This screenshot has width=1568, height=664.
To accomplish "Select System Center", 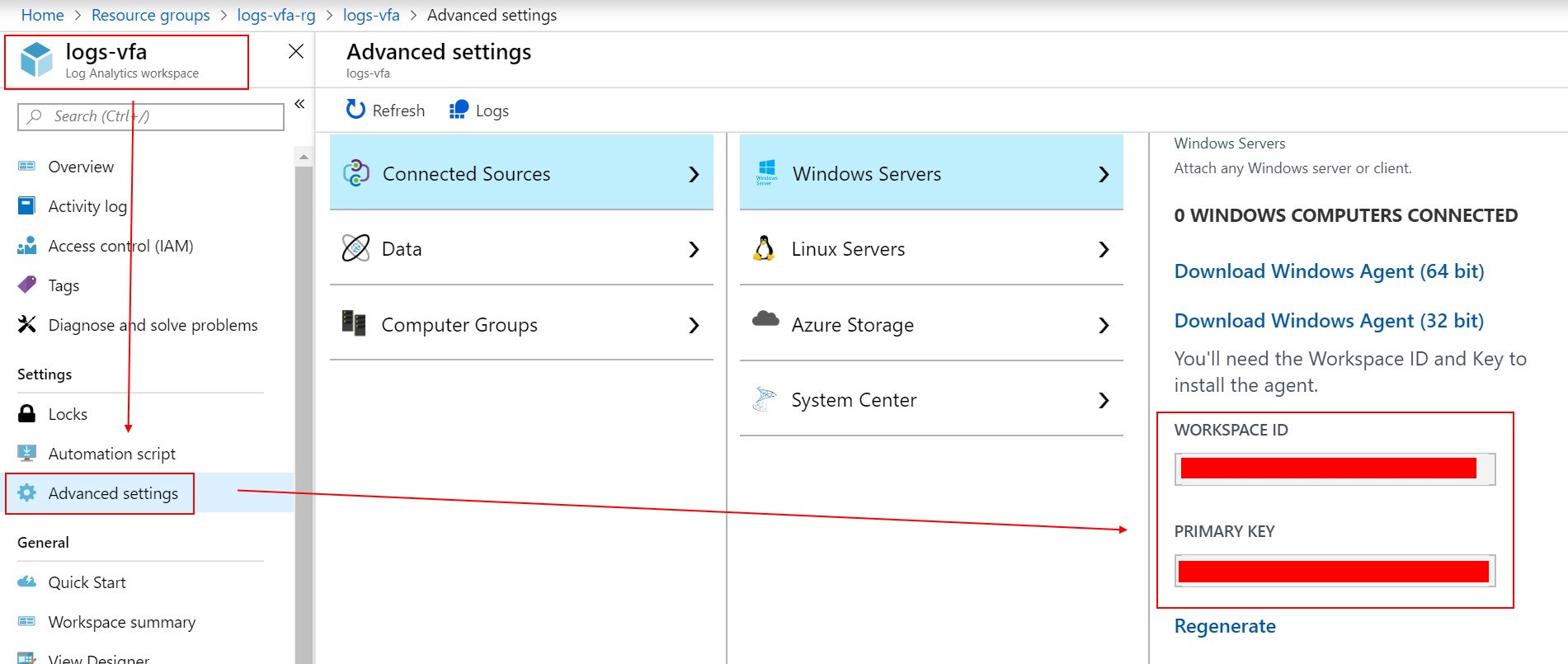I will [x=931, y=399].
